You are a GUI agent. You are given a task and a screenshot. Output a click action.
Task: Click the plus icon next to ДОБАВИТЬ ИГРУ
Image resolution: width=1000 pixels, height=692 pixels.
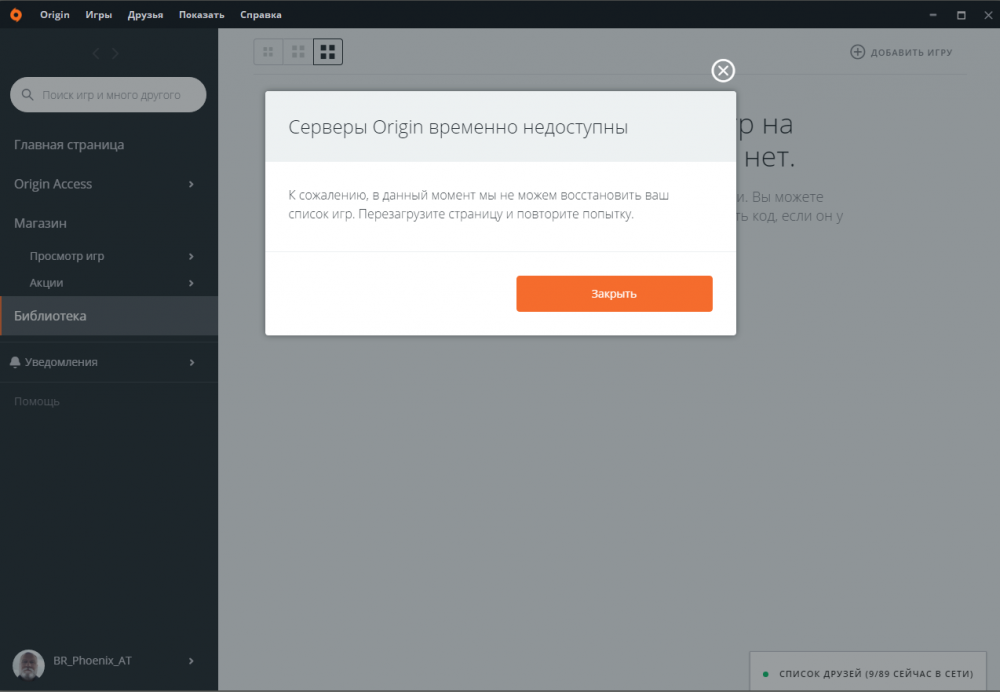point(857,52)
